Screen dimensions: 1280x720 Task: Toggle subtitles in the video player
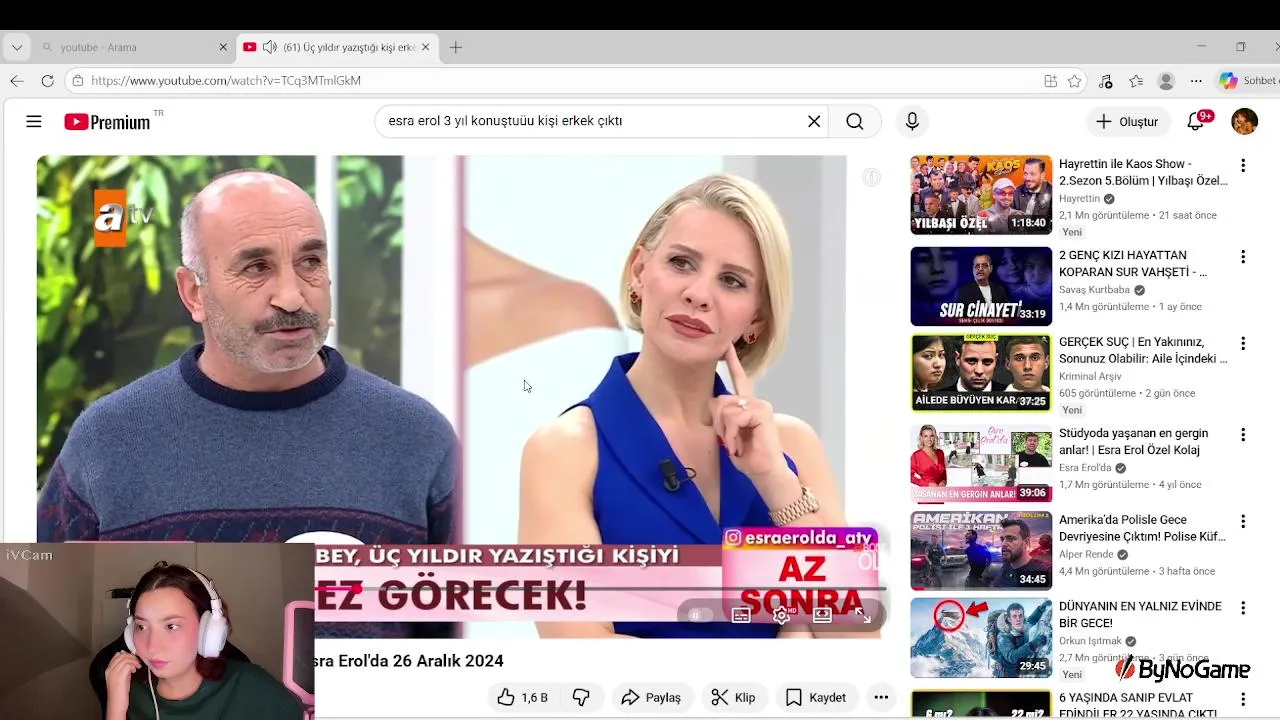741,616
